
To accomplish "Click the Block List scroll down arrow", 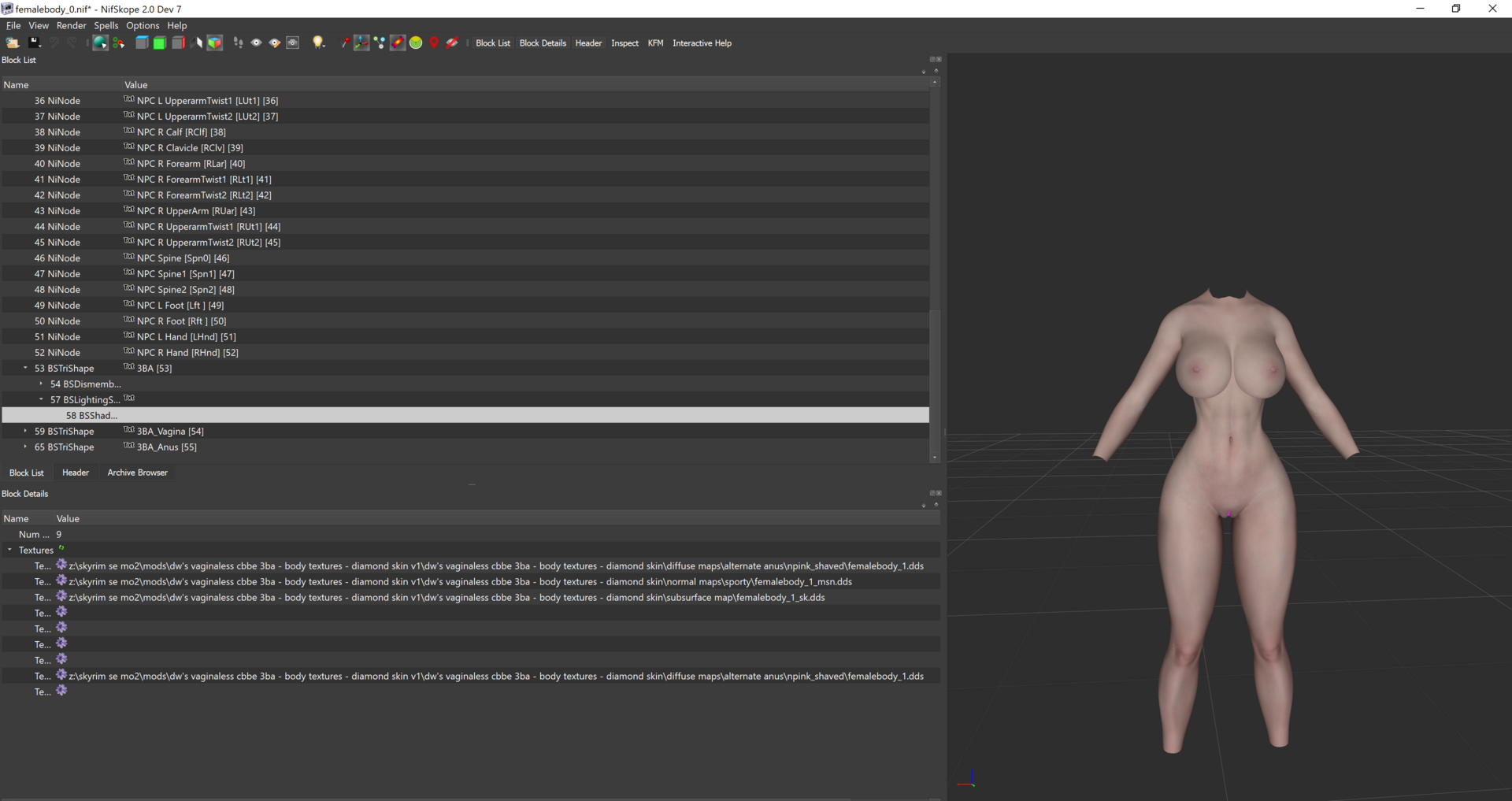I will tap(935, 458).
